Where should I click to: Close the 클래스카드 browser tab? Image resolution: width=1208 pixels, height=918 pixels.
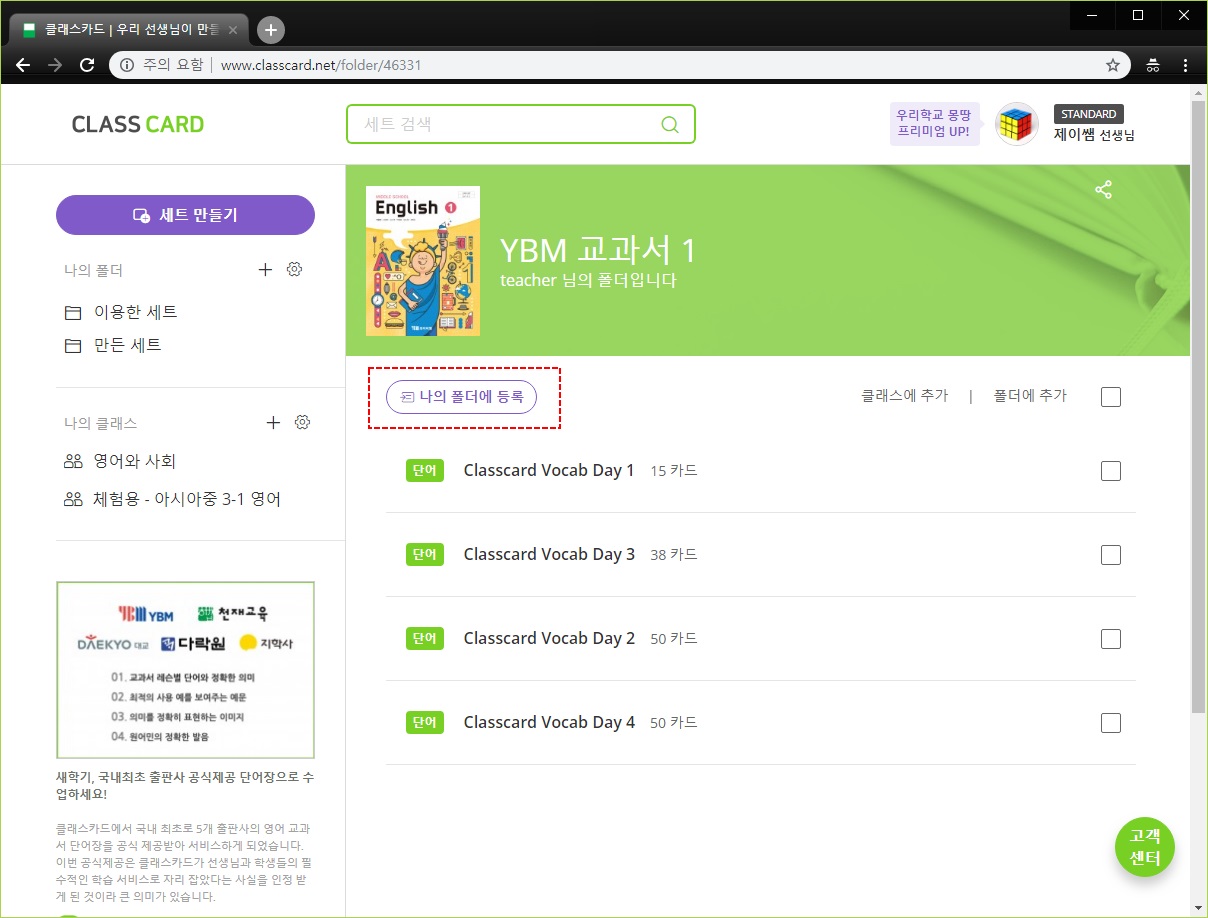(233, 30)
